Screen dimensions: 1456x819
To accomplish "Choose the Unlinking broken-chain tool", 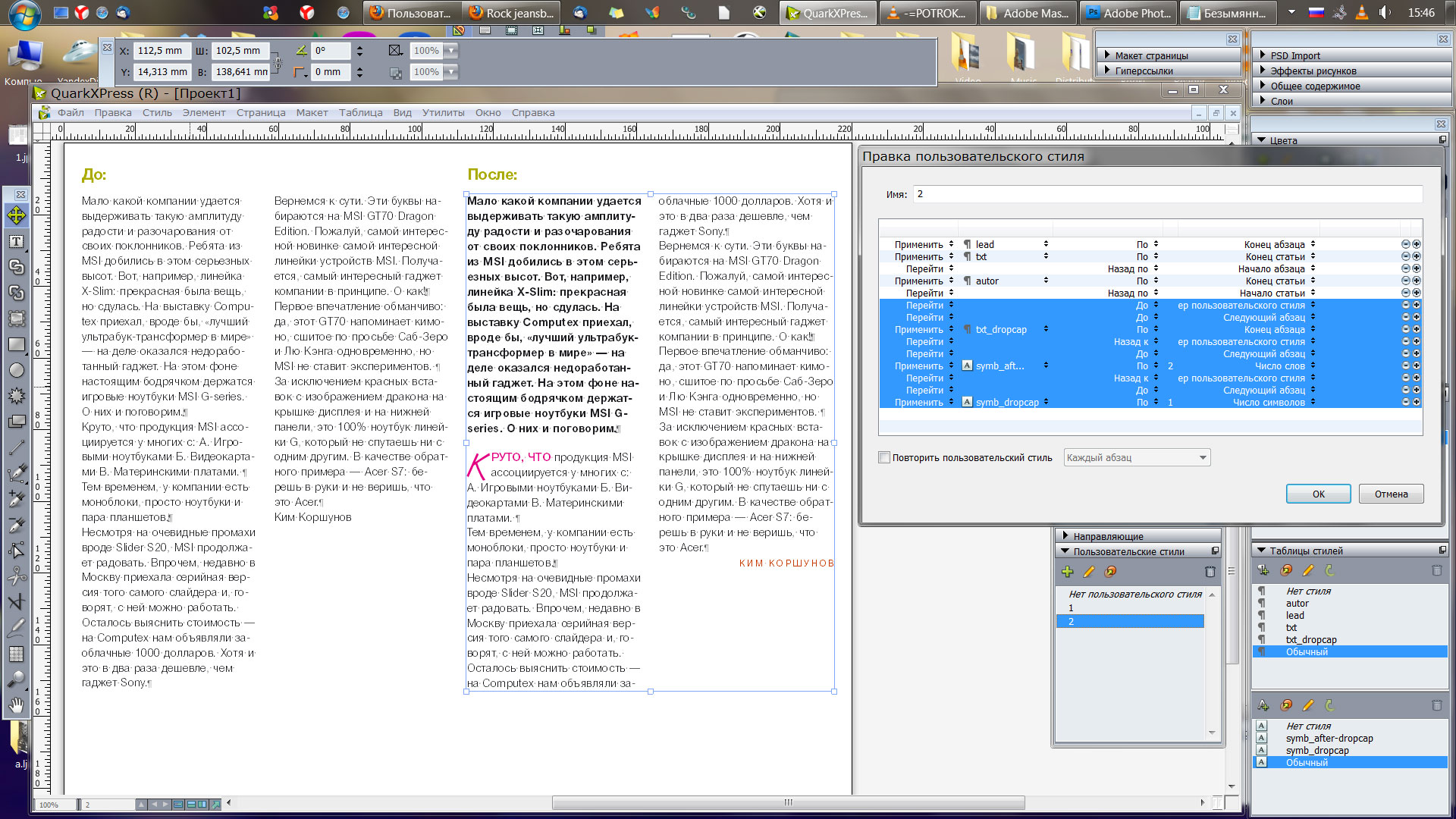I will (x=17, y=293).
